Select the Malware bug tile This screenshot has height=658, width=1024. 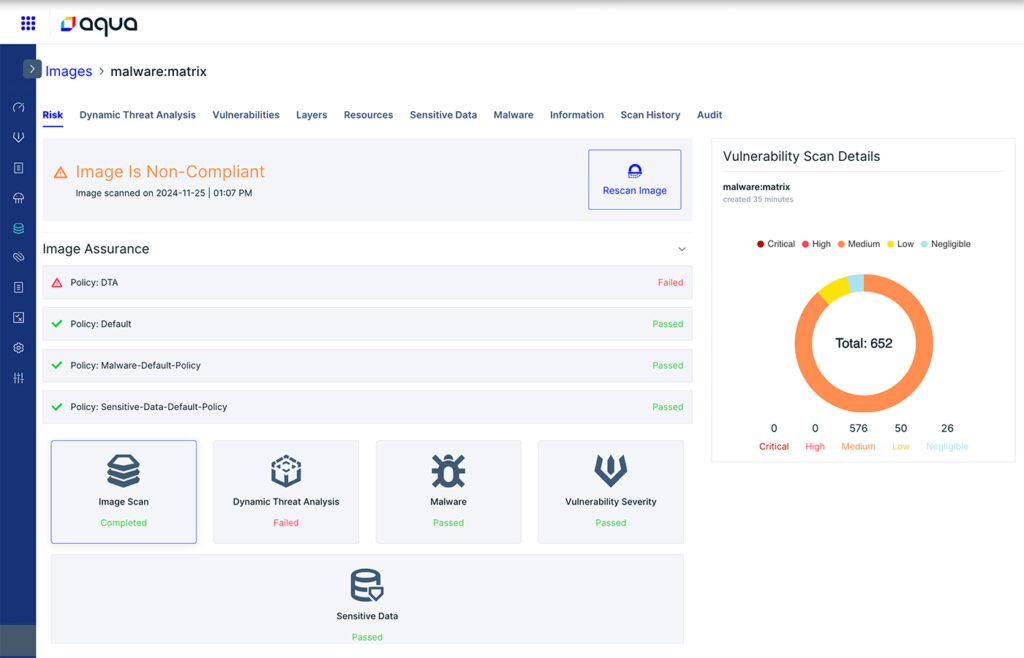(x=449, y=492)
